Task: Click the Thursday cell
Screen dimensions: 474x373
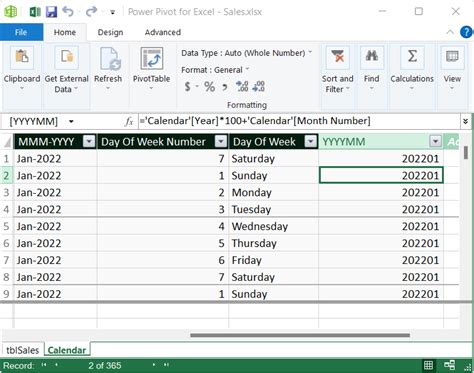Action: coord(273,243)
